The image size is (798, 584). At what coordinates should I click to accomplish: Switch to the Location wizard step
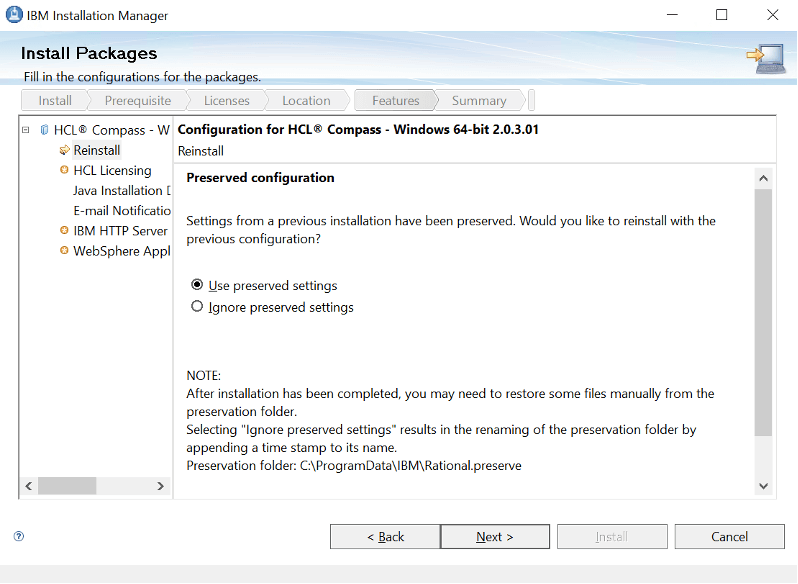[x=306, y=100]
